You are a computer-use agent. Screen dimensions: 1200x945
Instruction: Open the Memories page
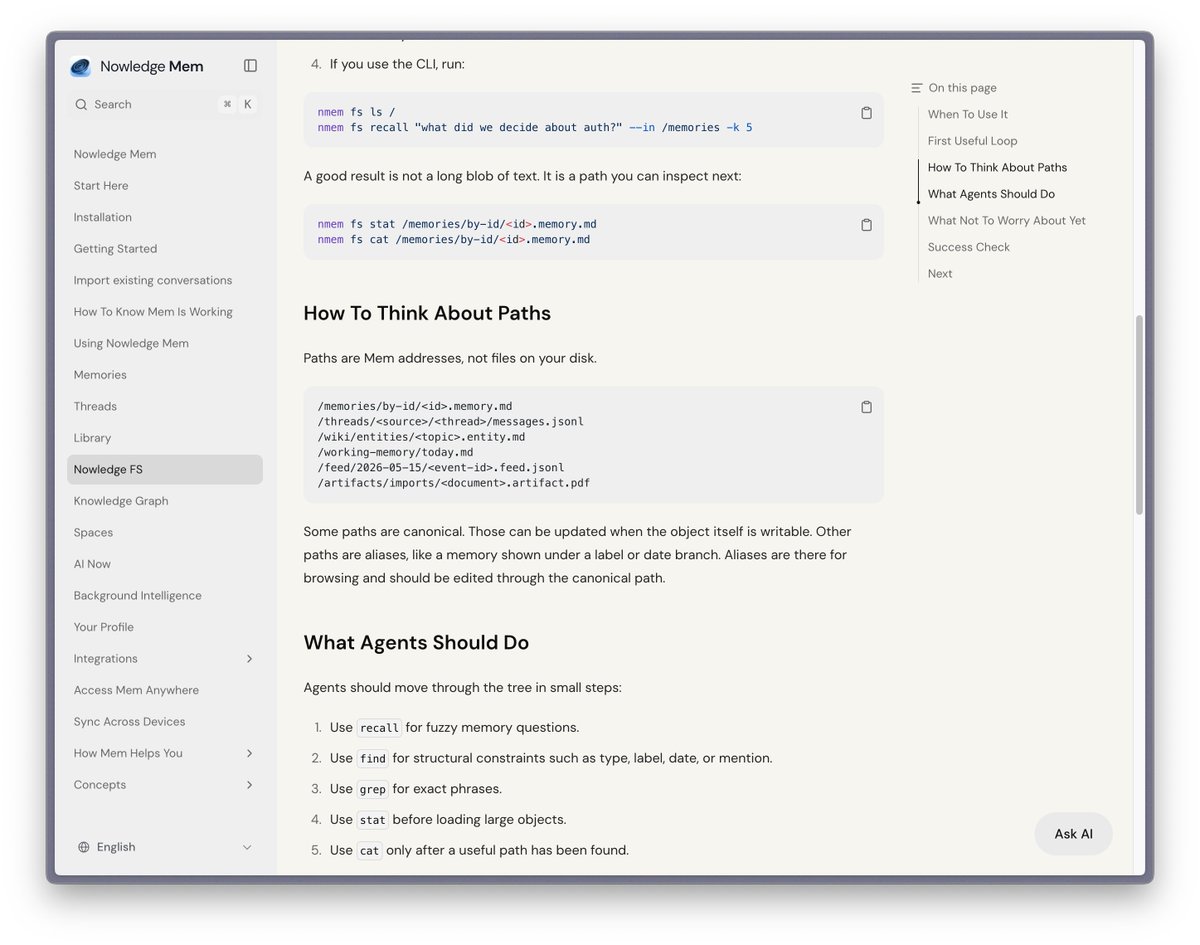(x=100, y=375)
